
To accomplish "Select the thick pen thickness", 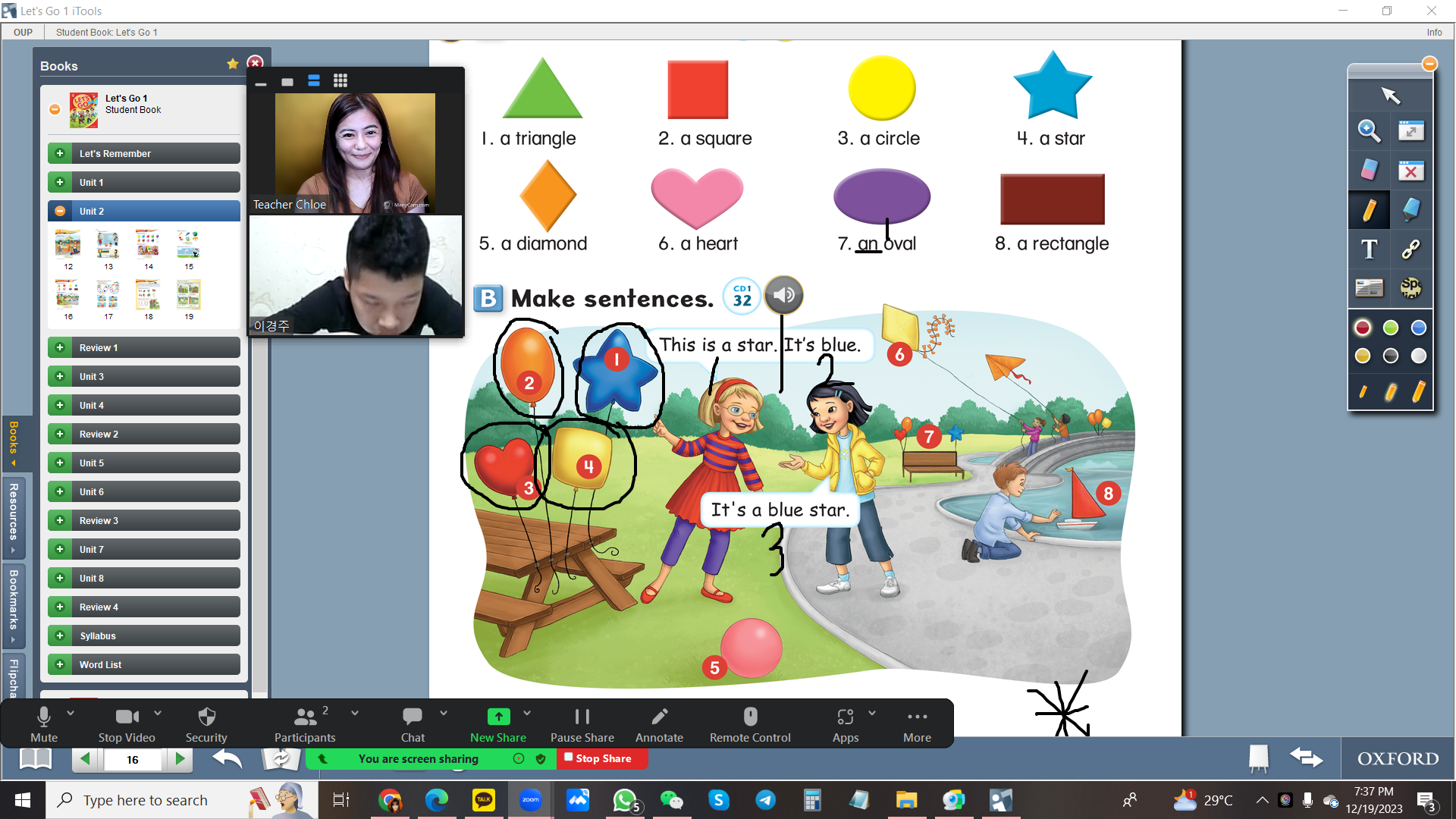I will click(1419, 391).
